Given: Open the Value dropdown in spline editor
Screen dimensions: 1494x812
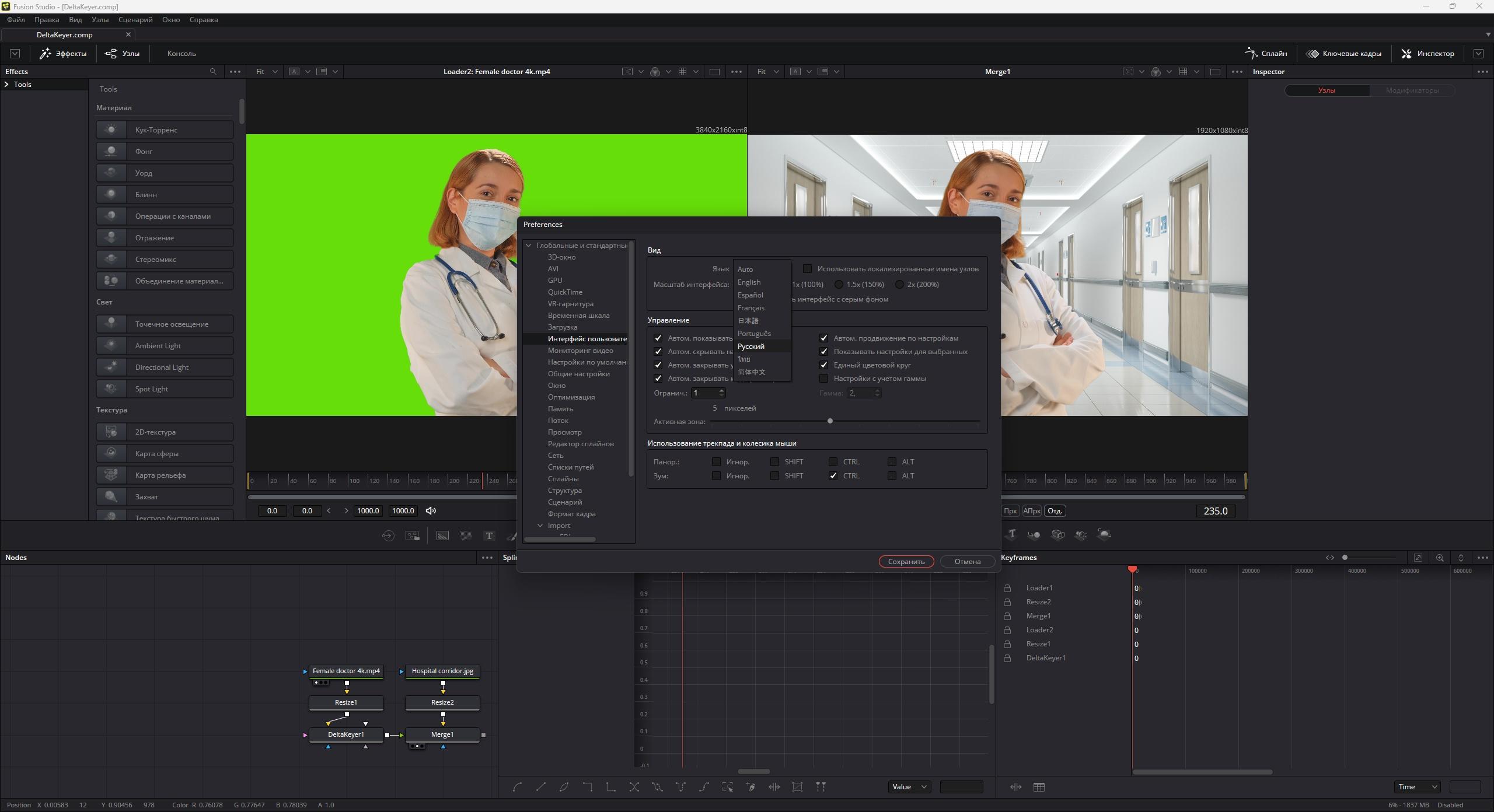Looking at the screenshot, I should coord(909,787).
